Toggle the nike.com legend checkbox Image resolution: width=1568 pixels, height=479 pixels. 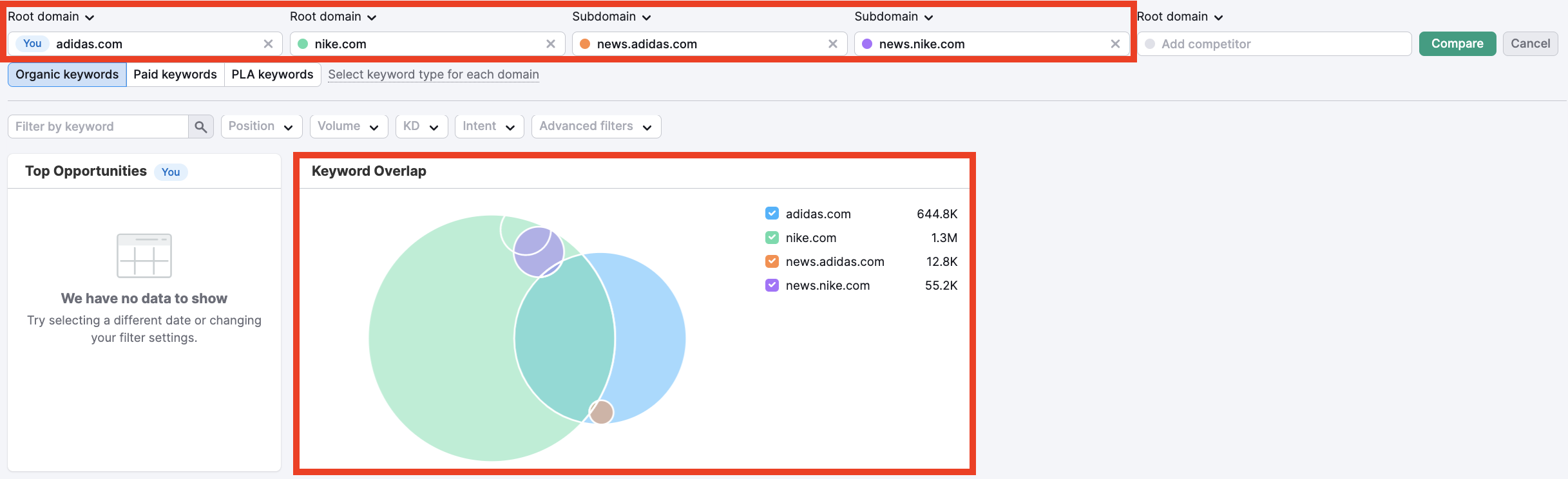pos(772,238)
